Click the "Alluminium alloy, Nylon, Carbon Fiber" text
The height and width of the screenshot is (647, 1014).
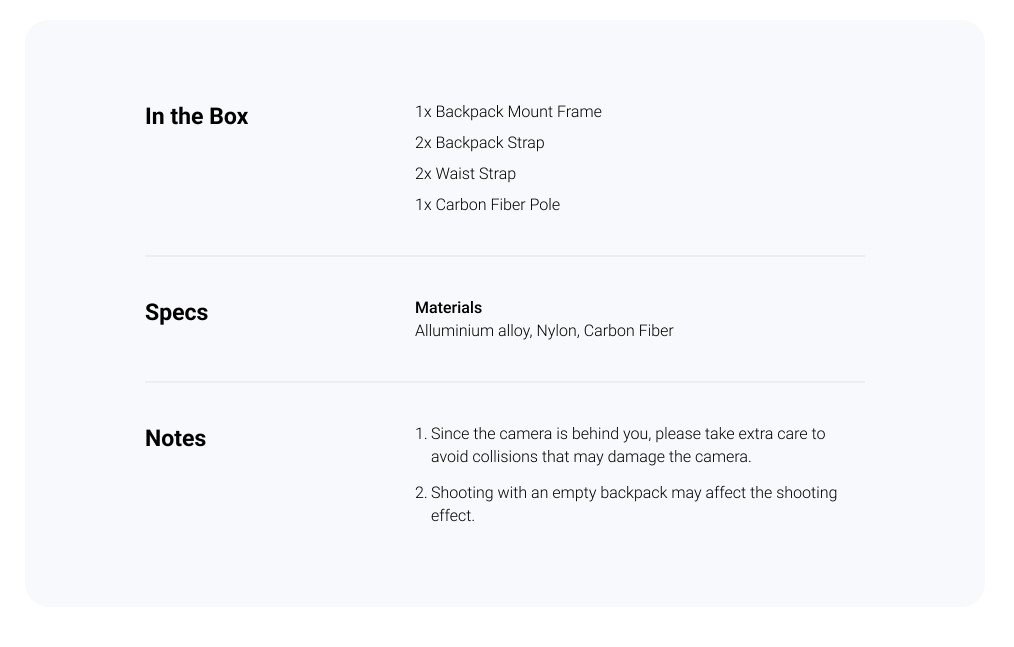544,331
